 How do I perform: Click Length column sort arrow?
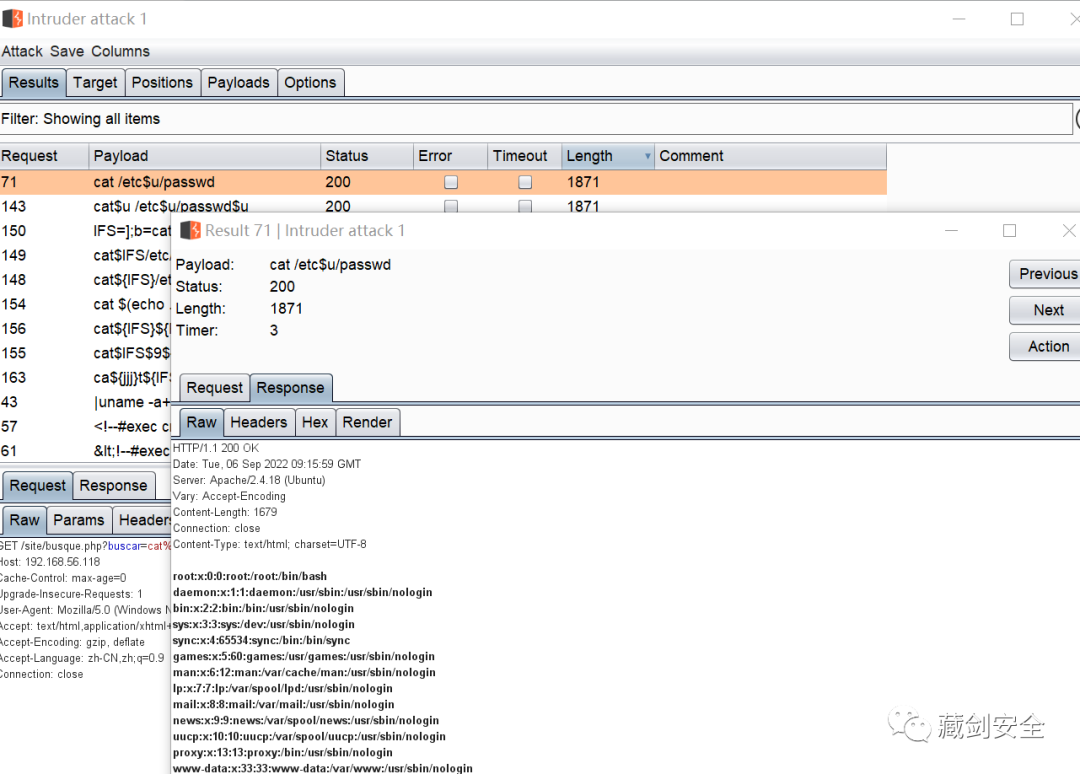tap(647, 156)
